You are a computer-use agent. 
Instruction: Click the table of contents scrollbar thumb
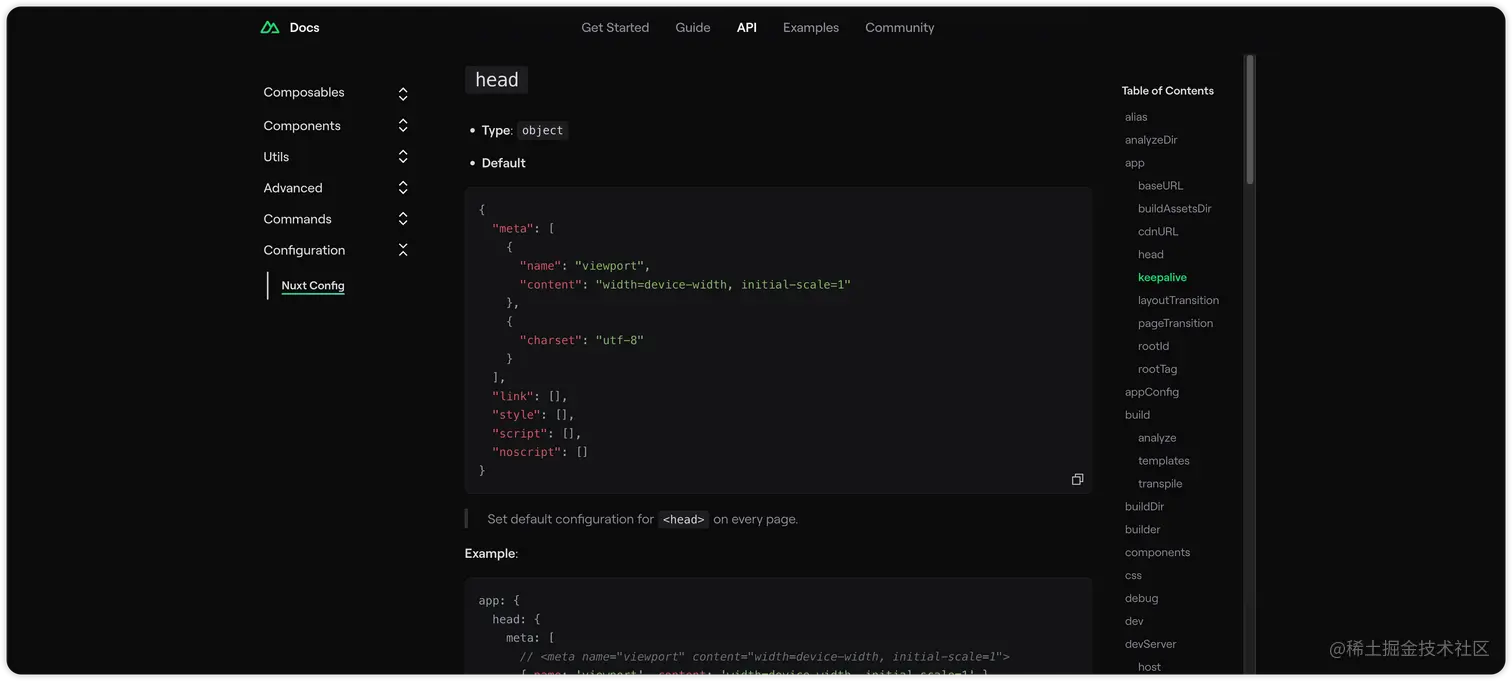1250,120
